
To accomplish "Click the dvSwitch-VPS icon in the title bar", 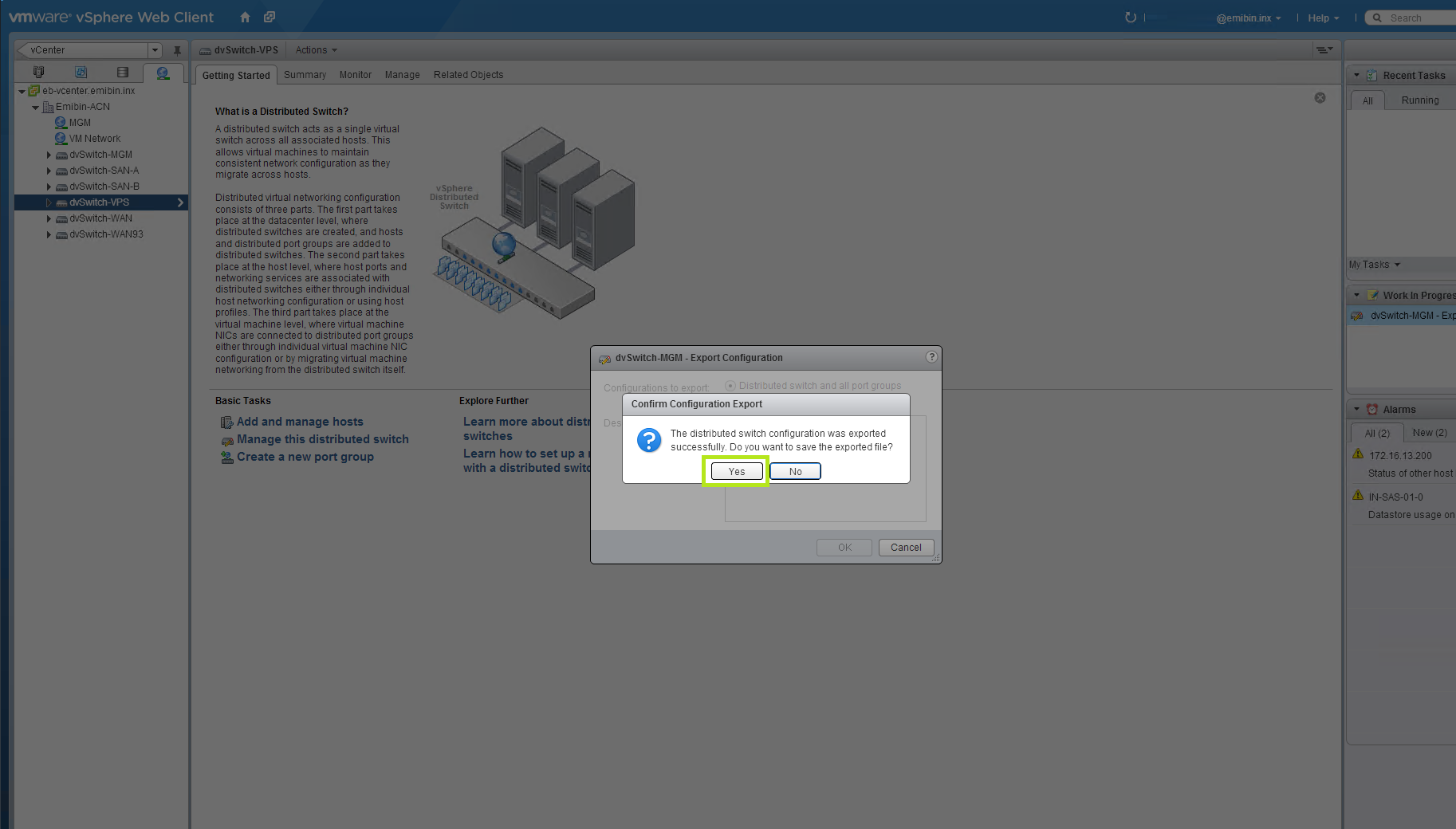I will pos(205,50).
